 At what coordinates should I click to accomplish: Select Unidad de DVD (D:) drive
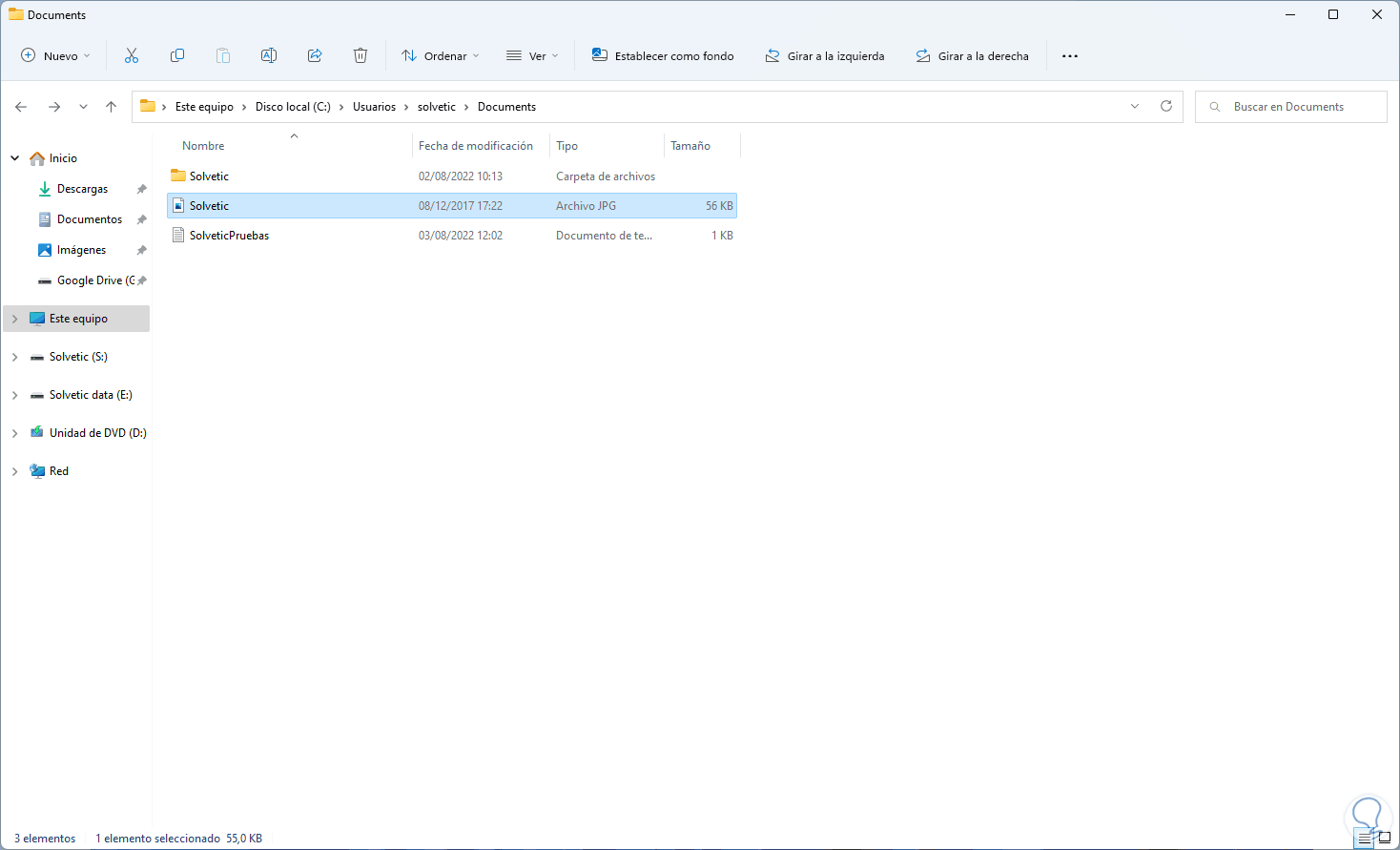tap(97, 433)
